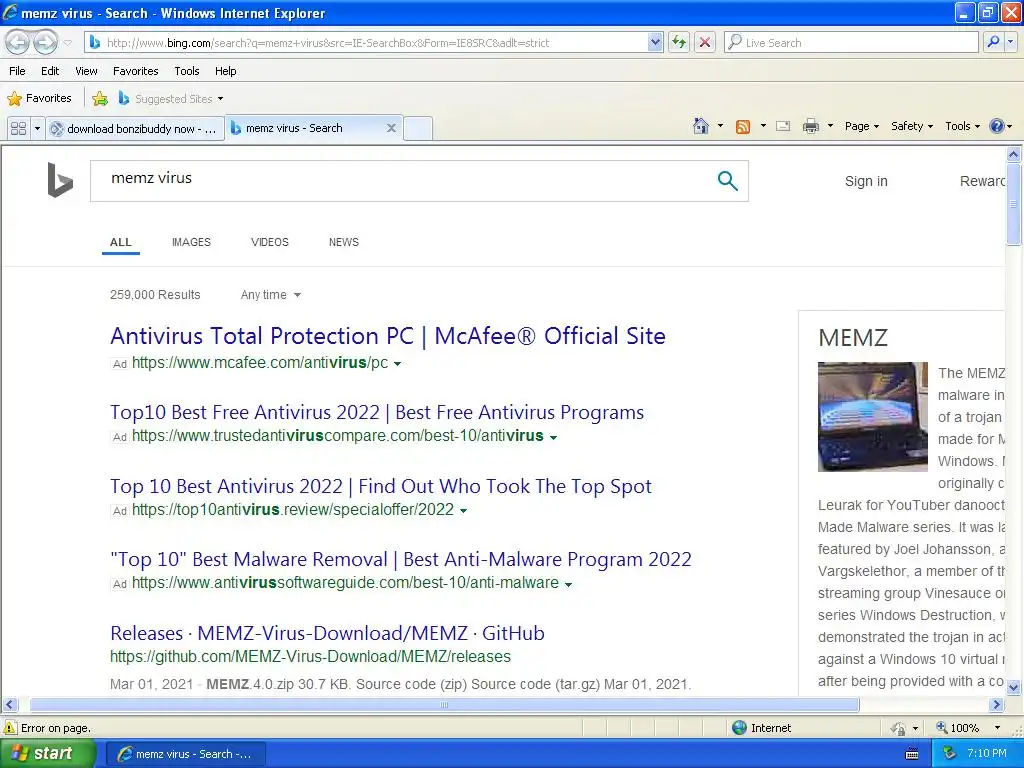Expand the trustedantiviruscompare.com URL arrow

click(553, 438)
